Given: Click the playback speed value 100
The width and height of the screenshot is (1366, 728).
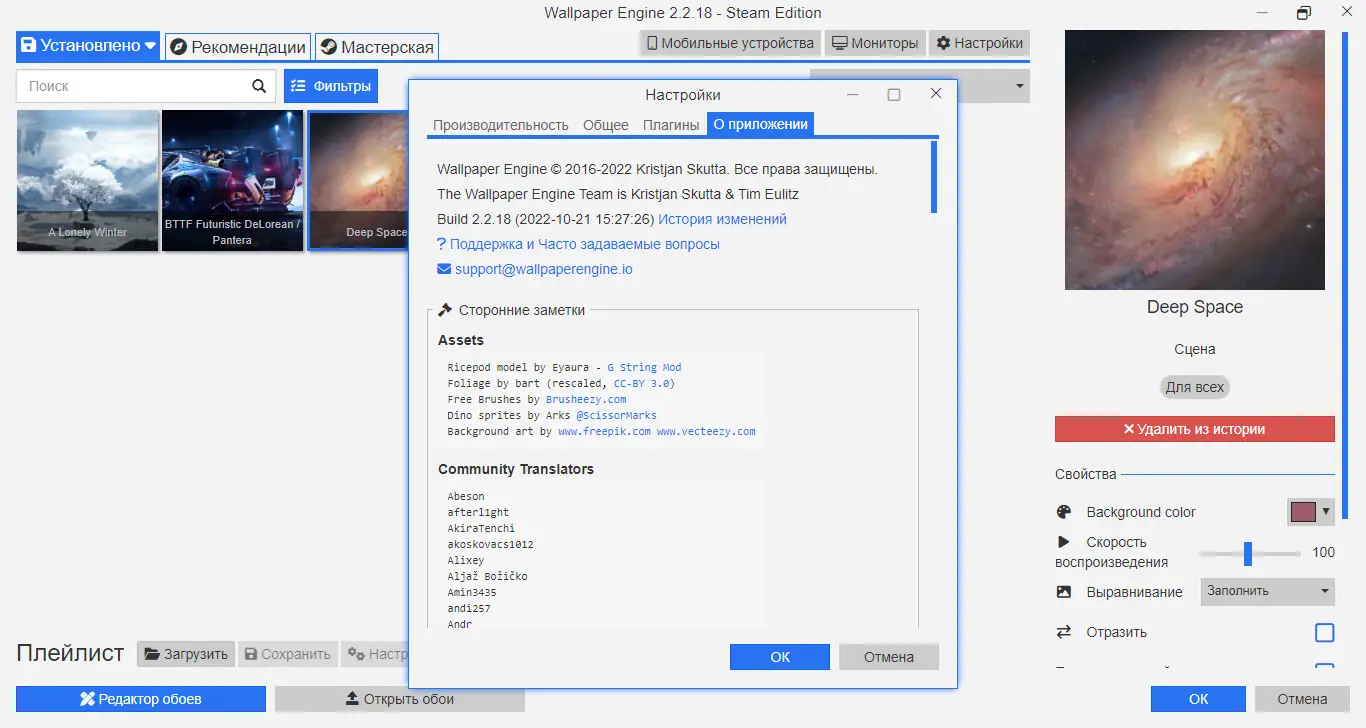Looking at the screenshot, I should click(x=1323, y=552).
